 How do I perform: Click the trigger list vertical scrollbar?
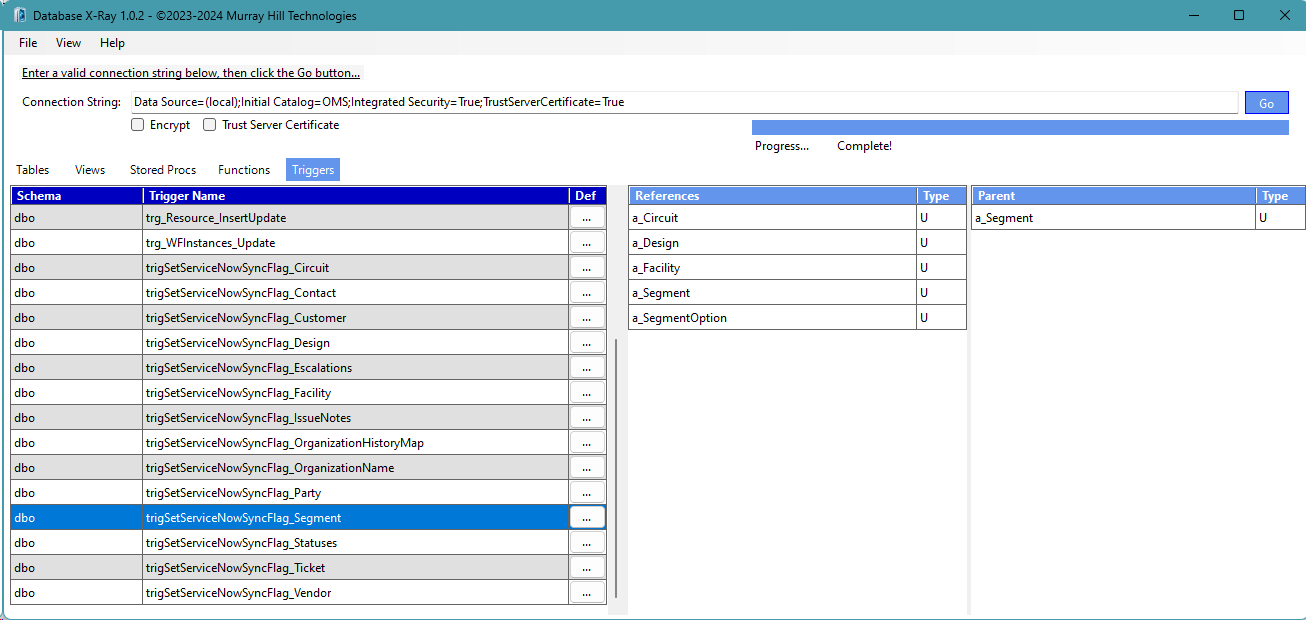coord(616,467)
